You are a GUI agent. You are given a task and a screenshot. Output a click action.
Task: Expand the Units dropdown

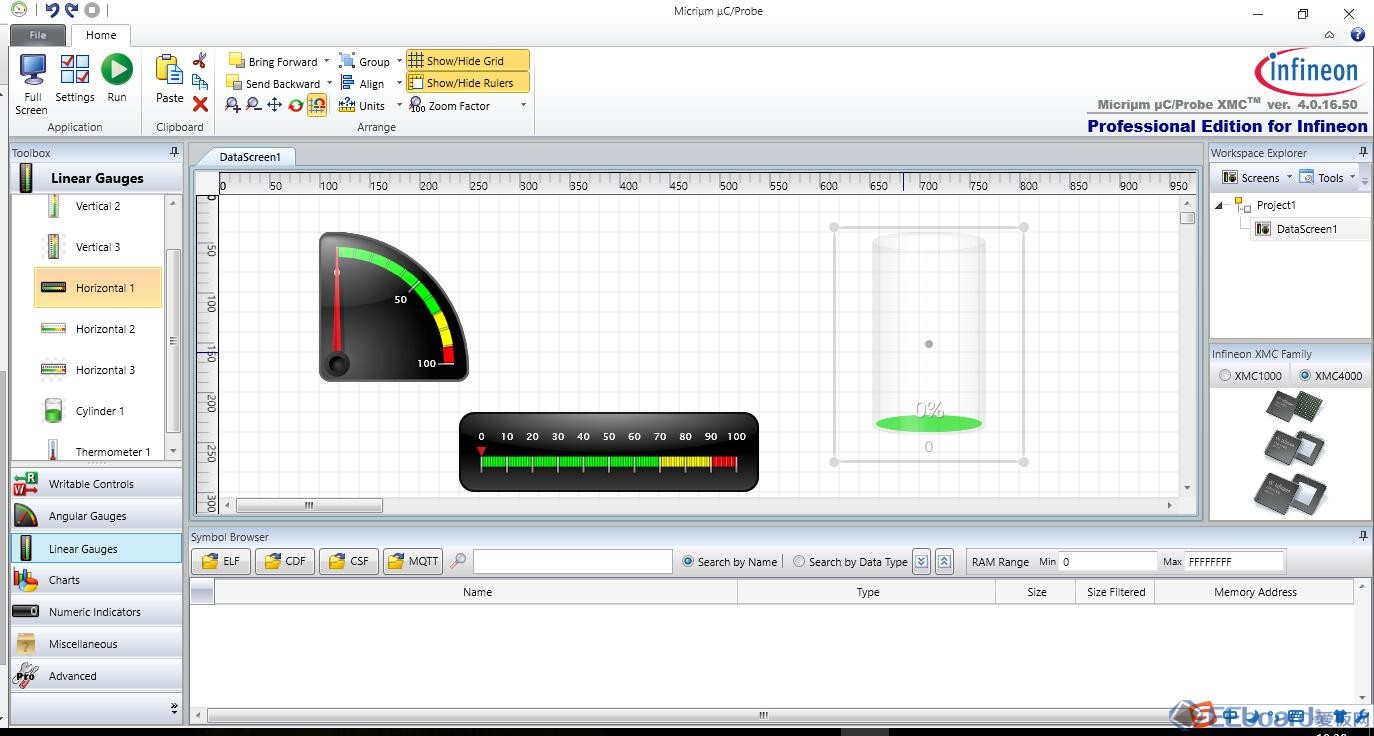[x=399, y=105]
